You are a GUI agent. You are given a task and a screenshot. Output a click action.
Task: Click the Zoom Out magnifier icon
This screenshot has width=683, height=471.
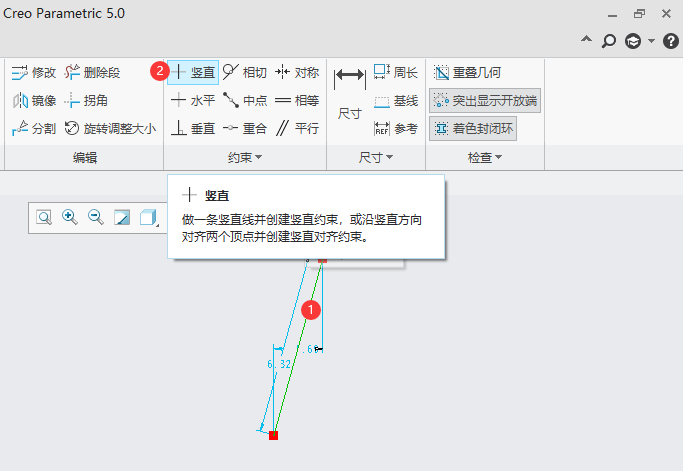(x=96, y=217)
